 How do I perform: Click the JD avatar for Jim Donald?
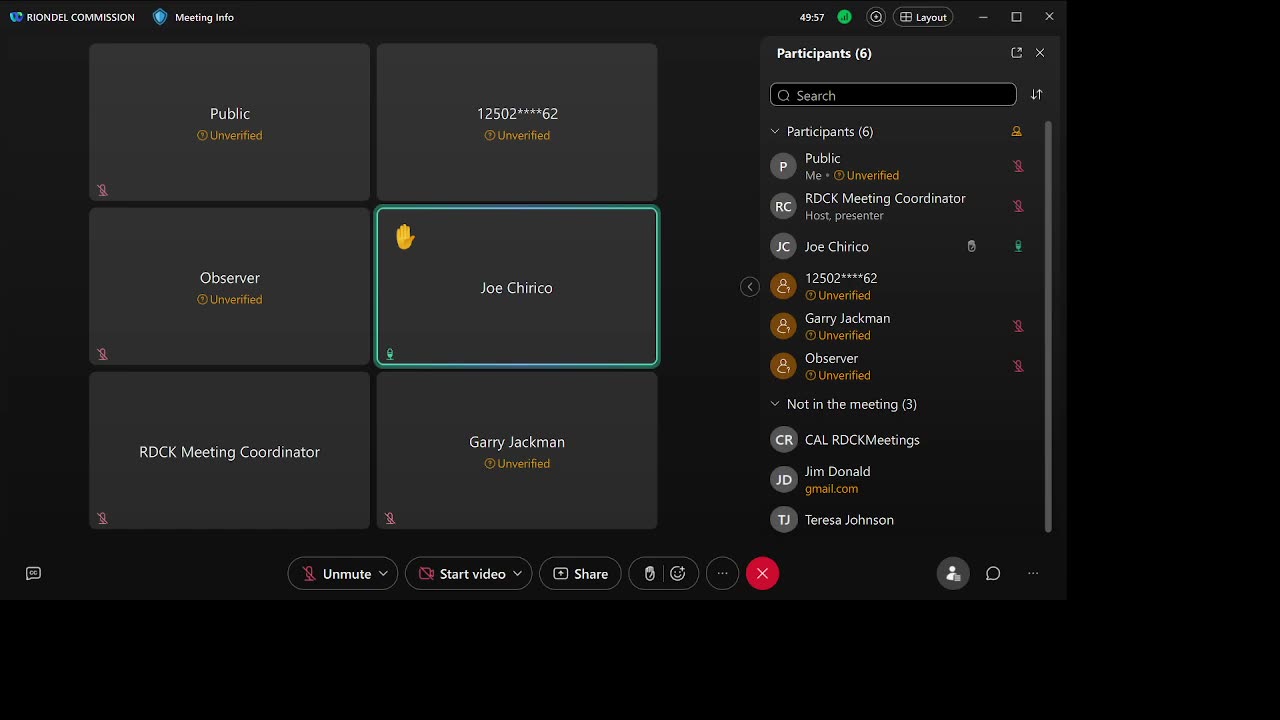784,480
